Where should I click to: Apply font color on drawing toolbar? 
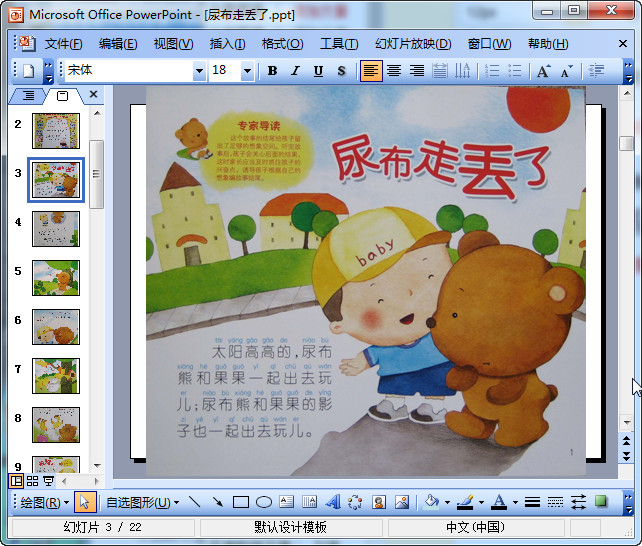[499, 502]
